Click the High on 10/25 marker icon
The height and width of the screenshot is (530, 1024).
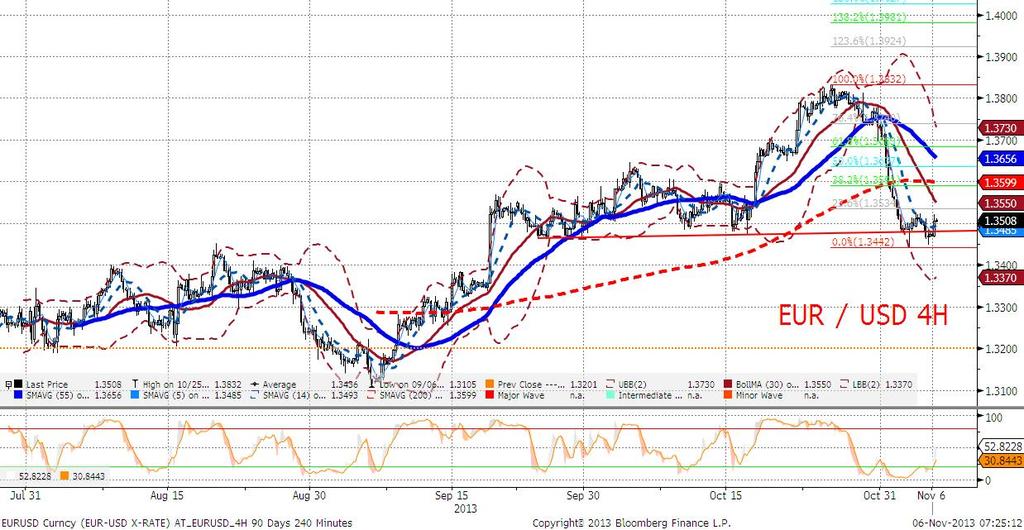click(135, 384)
